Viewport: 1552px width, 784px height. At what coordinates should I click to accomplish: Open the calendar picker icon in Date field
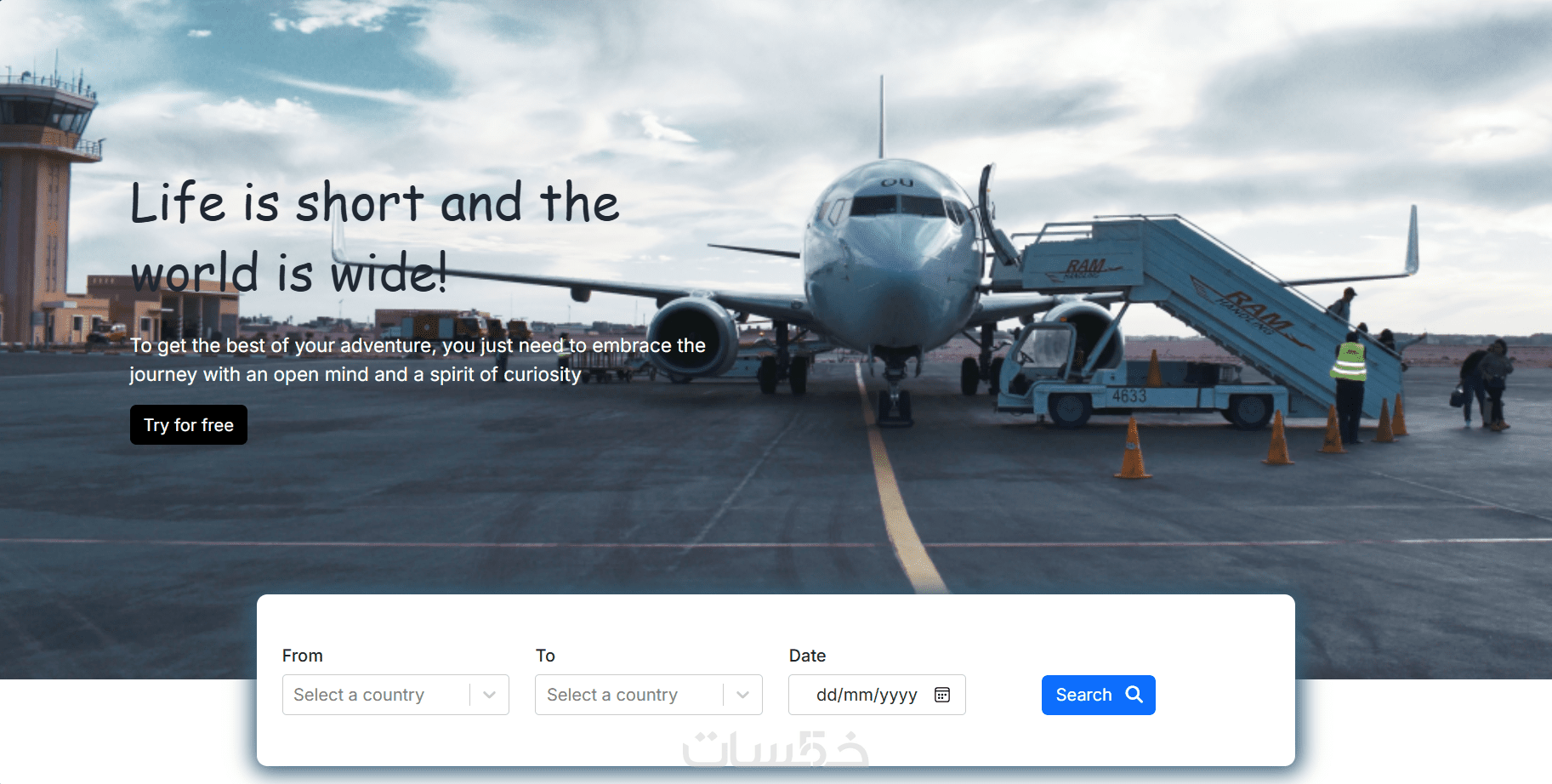pos(942,695)
